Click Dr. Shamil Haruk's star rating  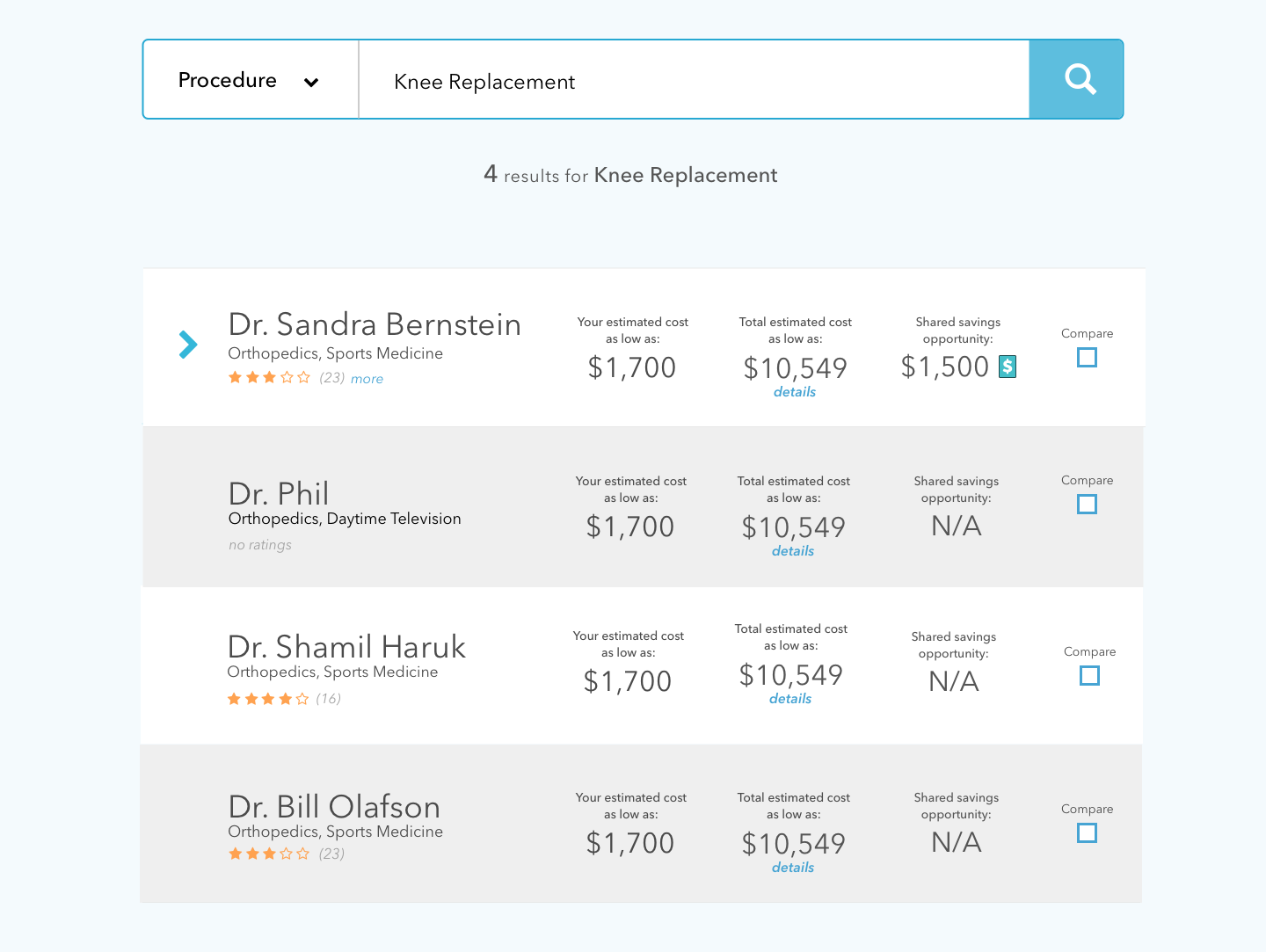click(268, 699)
